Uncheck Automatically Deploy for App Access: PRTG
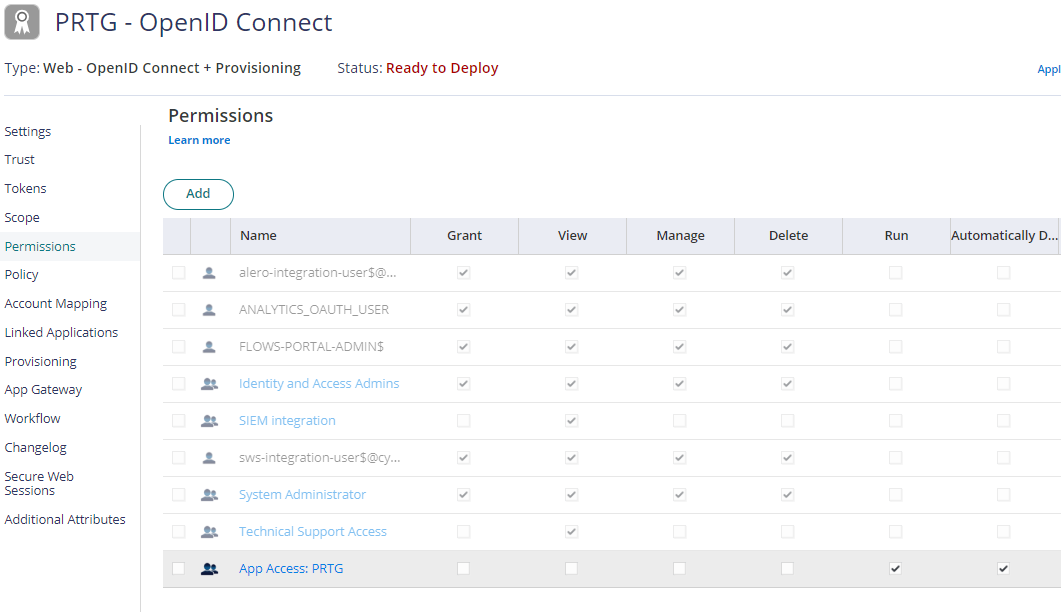Image resolution: width=1061 pixels, height=612 pixels. (1003, 568)
